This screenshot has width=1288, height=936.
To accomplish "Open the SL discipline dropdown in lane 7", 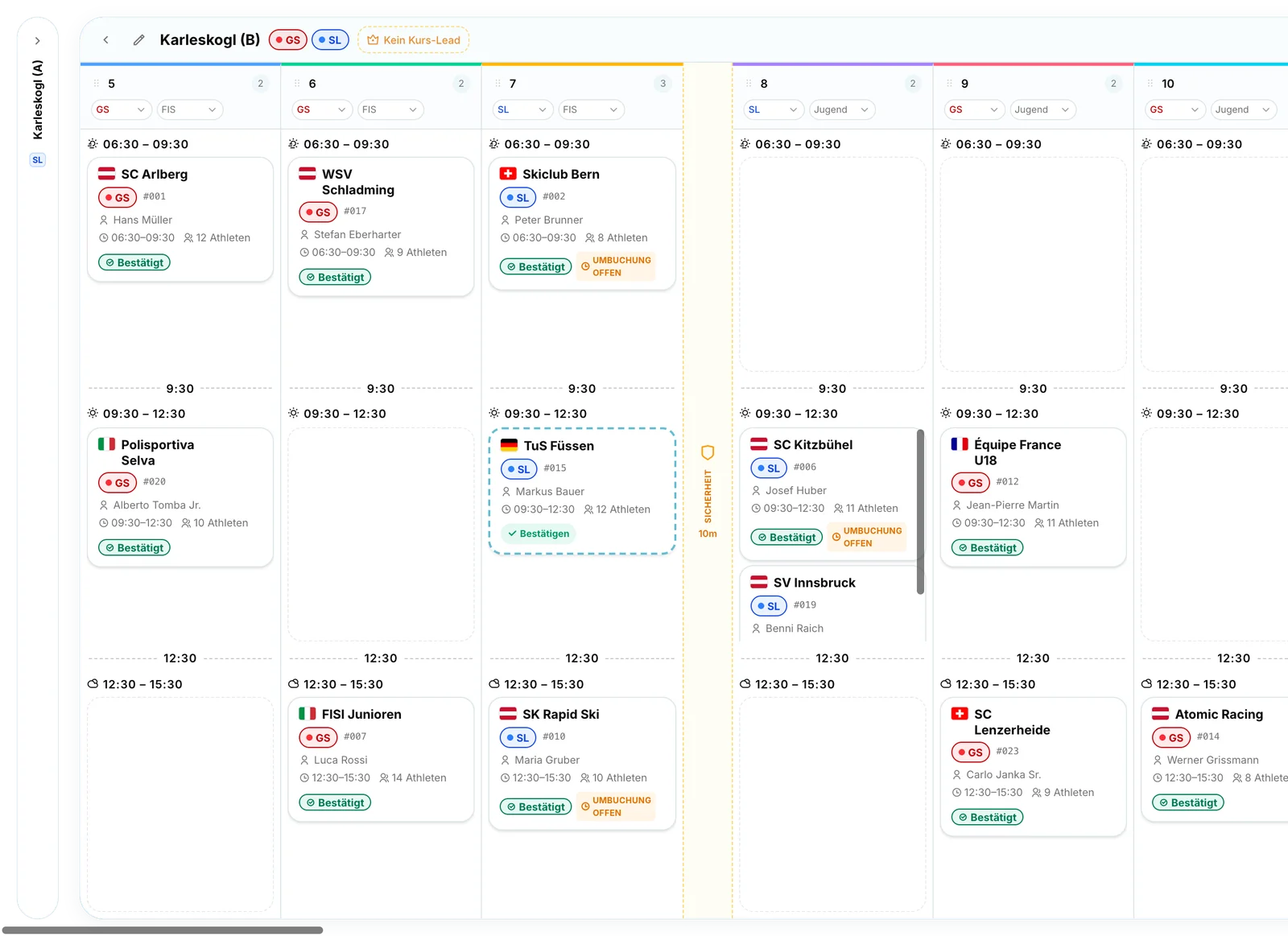I will coord(521,109).
